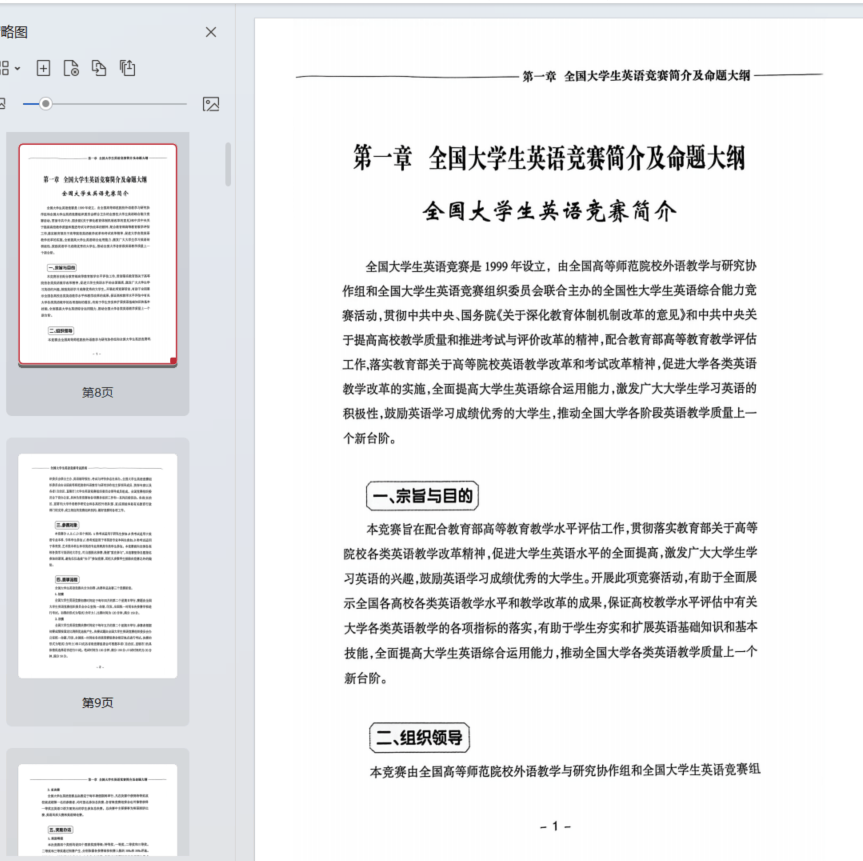The height and width of the screenshot is (861, 863).
Task: Click the running header text at the page top
Action: pos(636,76)
